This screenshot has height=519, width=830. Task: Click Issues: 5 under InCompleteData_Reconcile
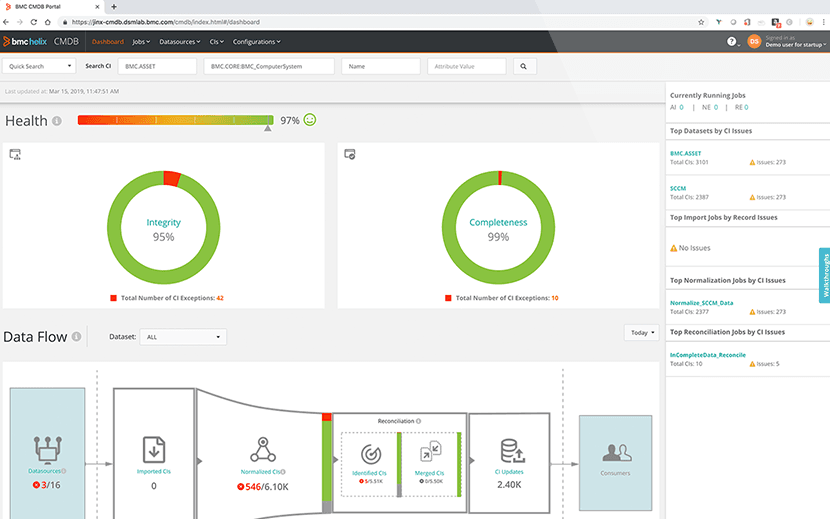pyautogui.click(x=764, y=364)
